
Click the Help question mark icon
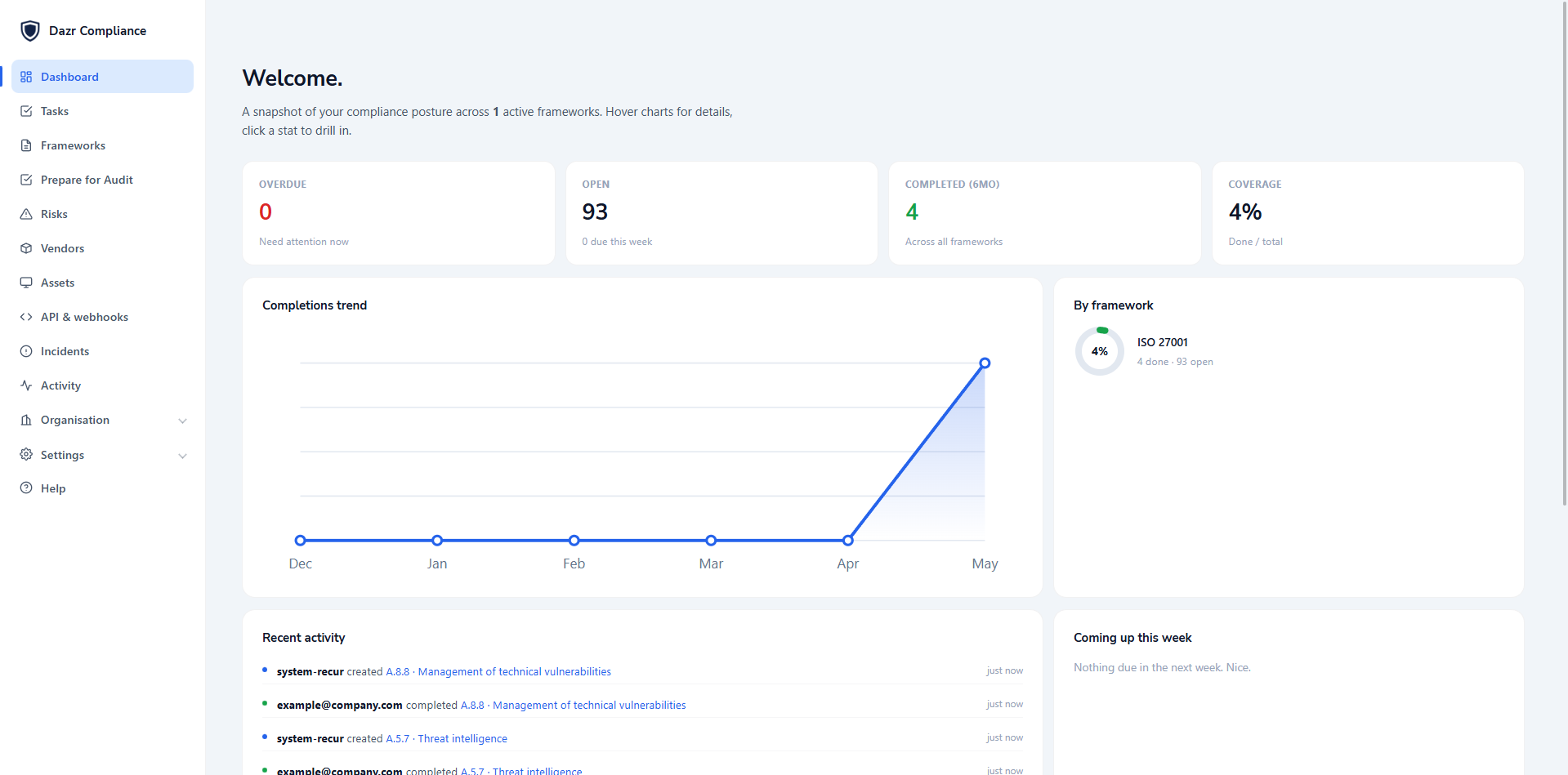26,488
